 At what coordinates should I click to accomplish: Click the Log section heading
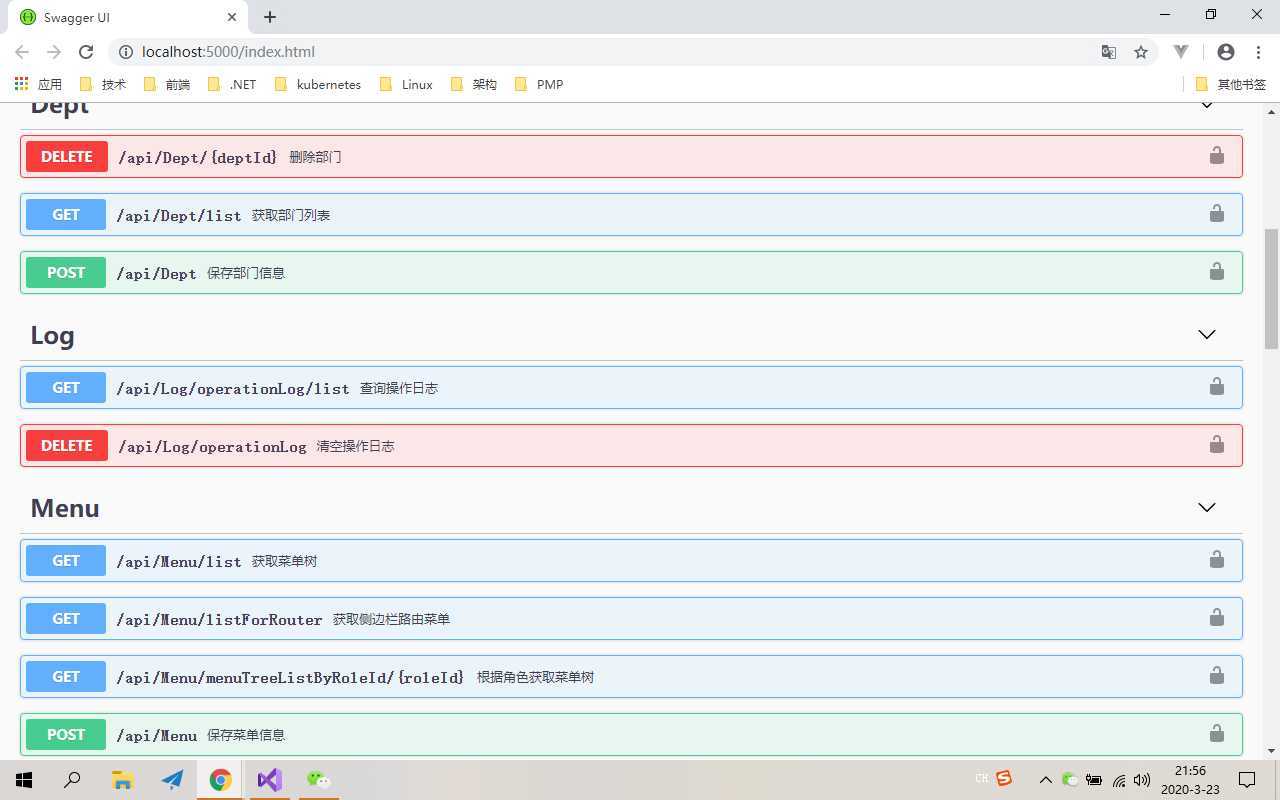click(x=52, y=336)
